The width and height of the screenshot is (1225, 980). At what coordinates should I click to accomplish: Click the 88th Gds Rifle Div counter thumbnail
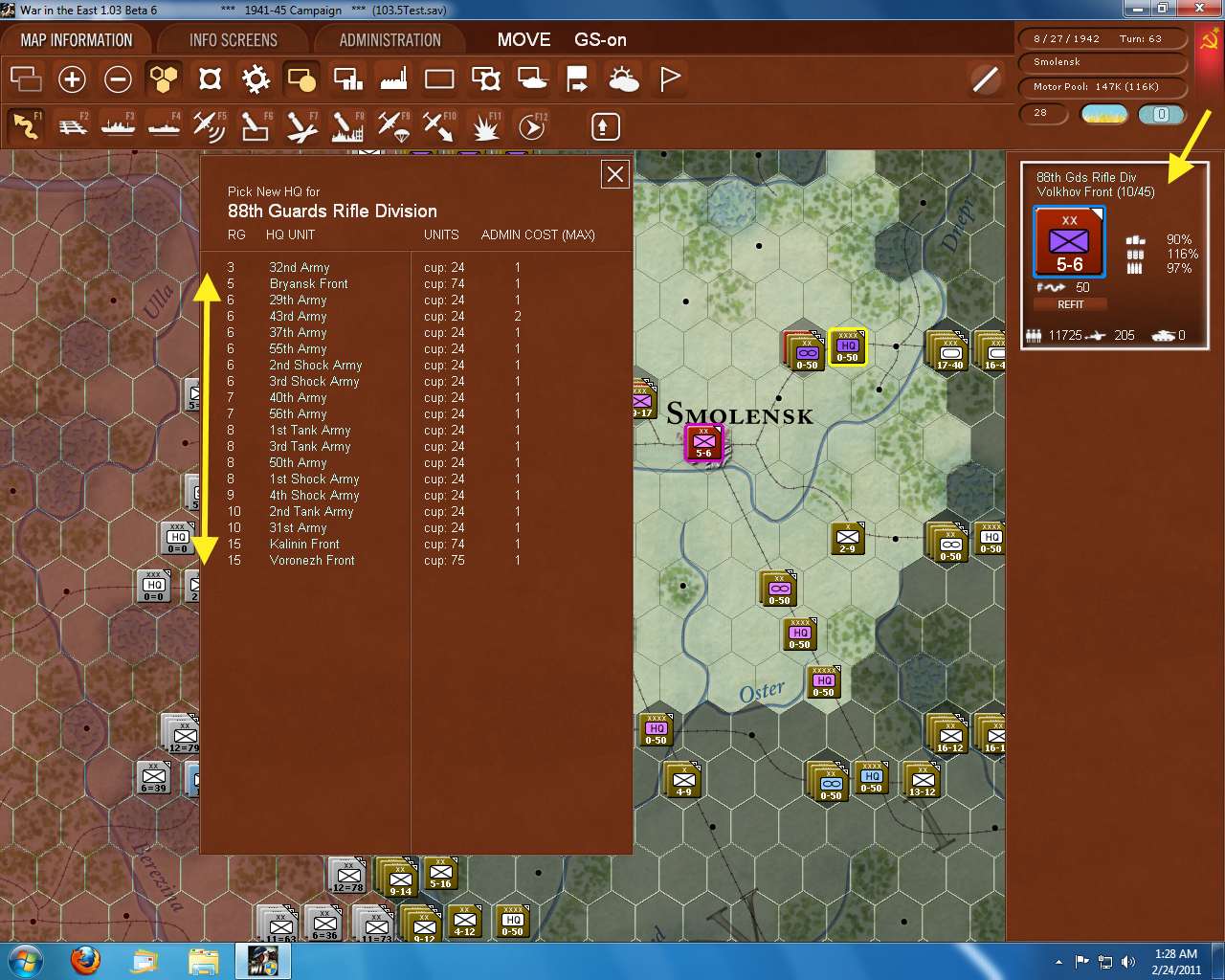[x=1070, y=242]
